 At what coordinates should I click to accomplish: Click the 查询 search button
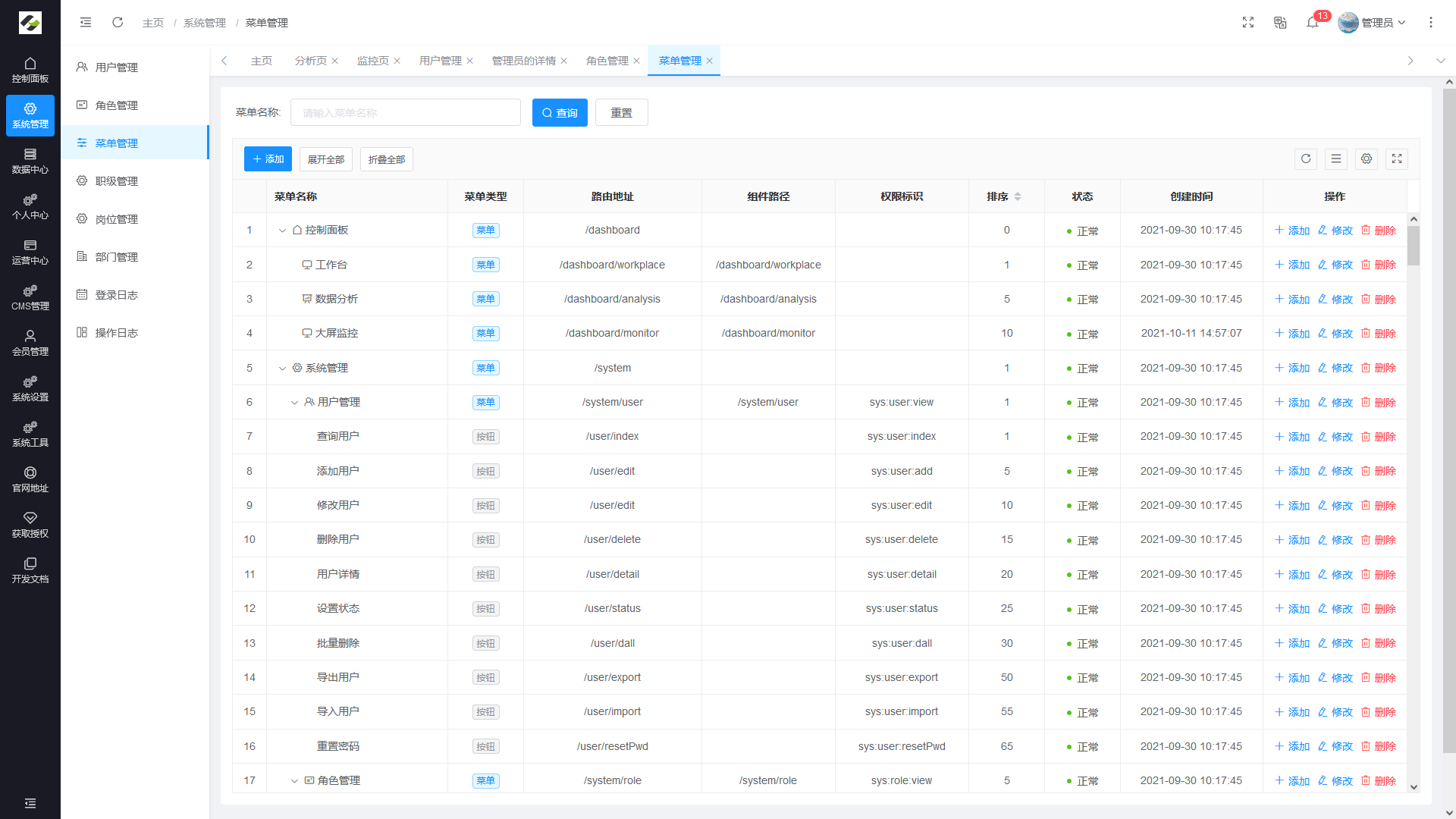coord(560,113)
